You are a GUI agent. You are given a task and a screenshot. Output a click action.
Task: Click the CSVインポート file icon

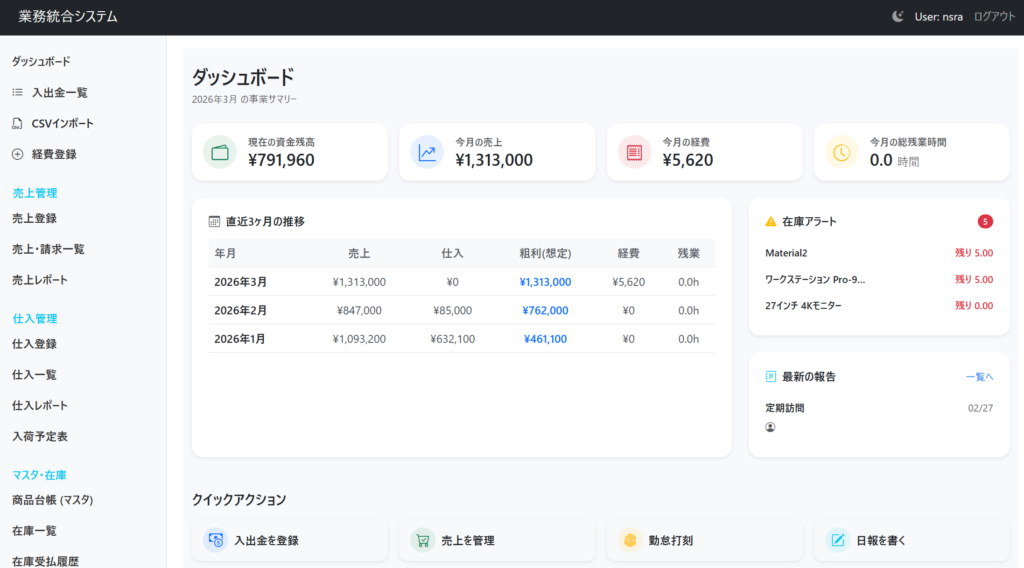17,124
